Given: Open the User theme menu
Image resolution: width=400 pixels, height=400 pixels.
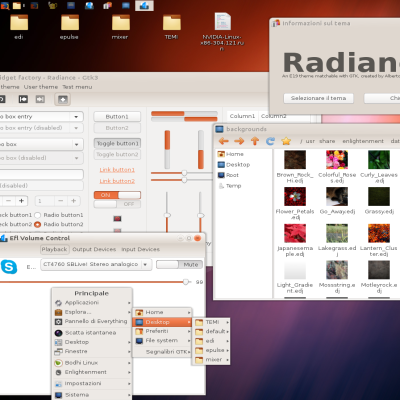Looking at the screenshot, I should [41, 87].
